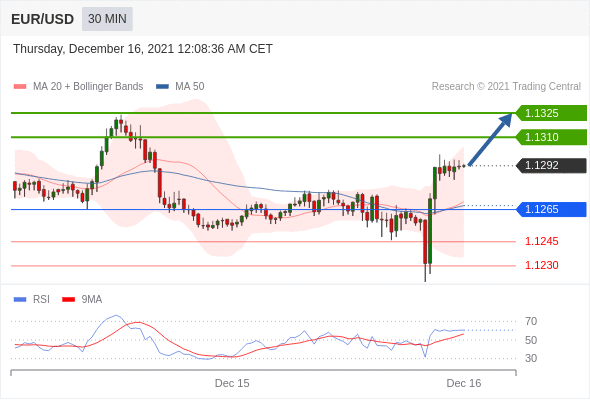Click the blue RSI legend swatch
This screenshot has width=590, height=400.
20,300
